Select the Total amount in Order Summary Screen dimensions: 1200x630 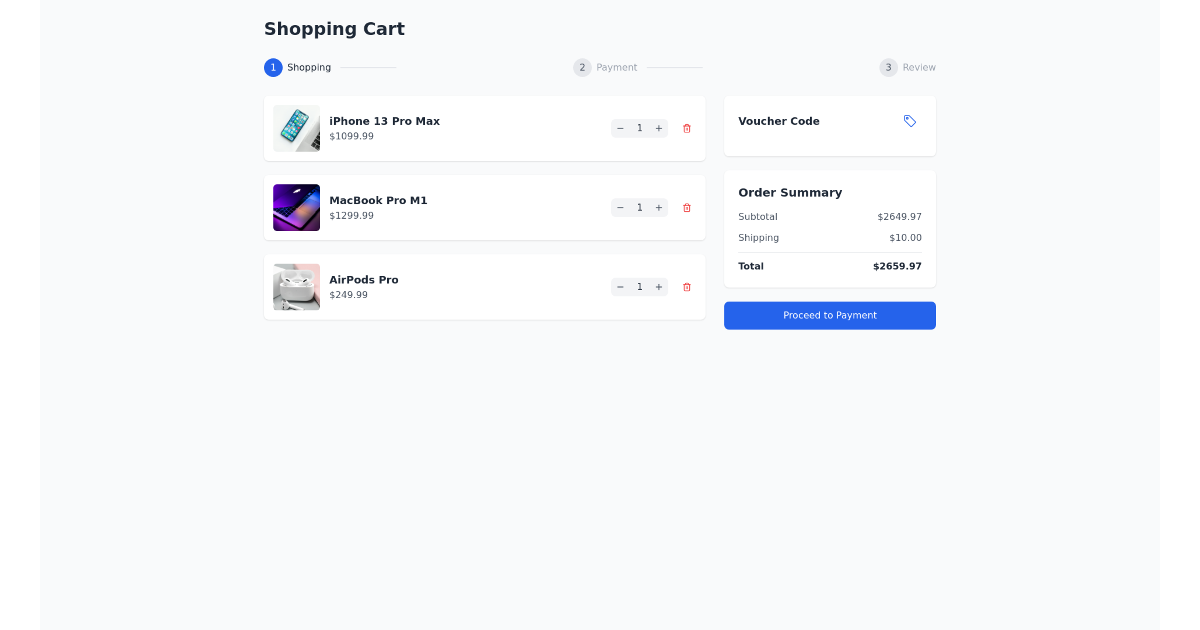[x=897, y=266]
